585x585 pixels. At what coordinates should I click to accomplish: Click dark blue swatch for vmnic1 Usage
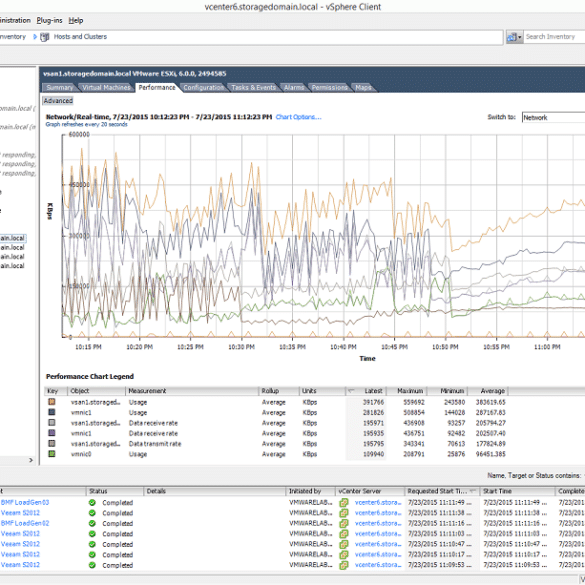52,412
